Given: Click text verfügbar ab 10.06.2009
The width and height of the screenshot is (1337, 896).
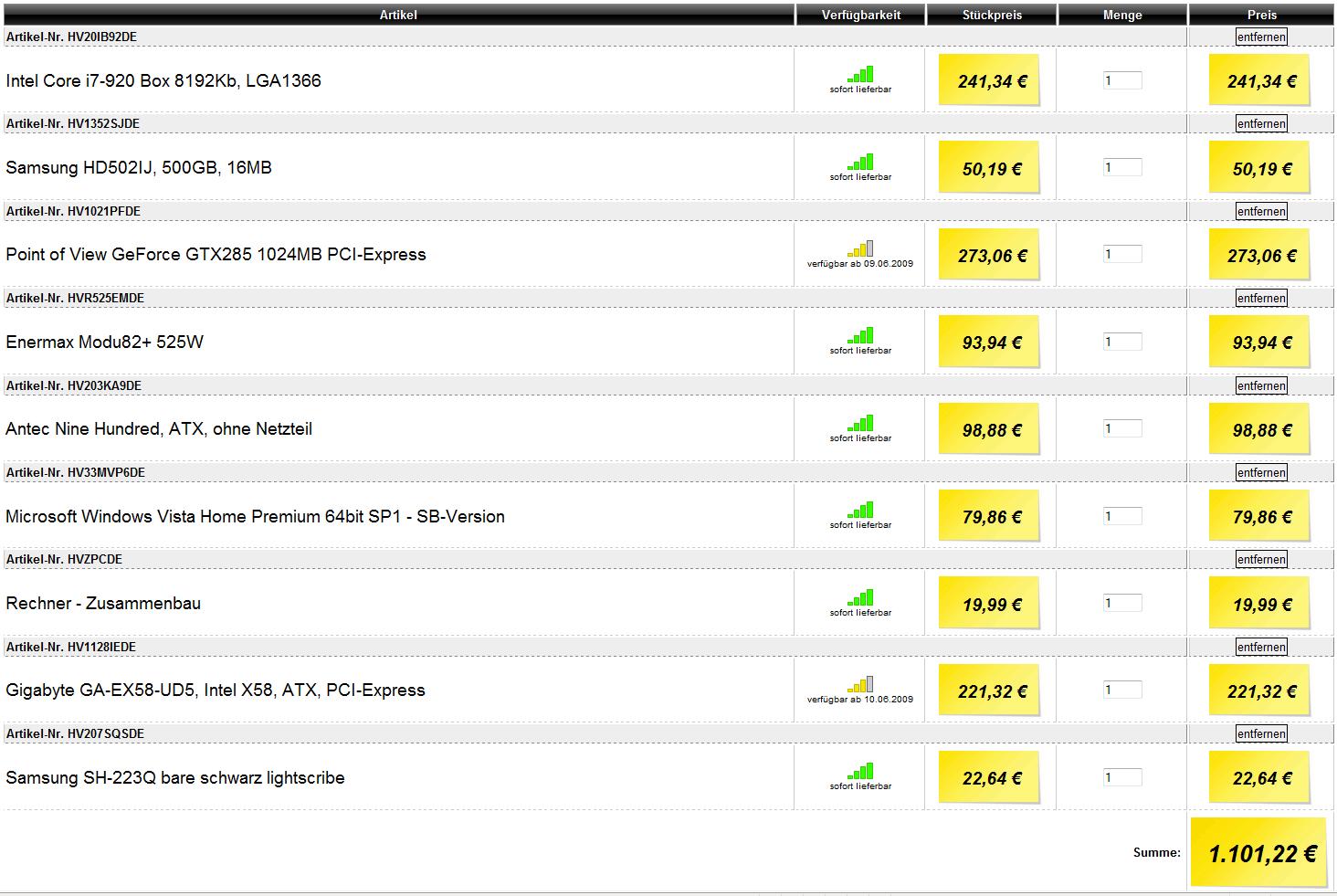Looking at the screenshot, I should [x=860, y=700].
